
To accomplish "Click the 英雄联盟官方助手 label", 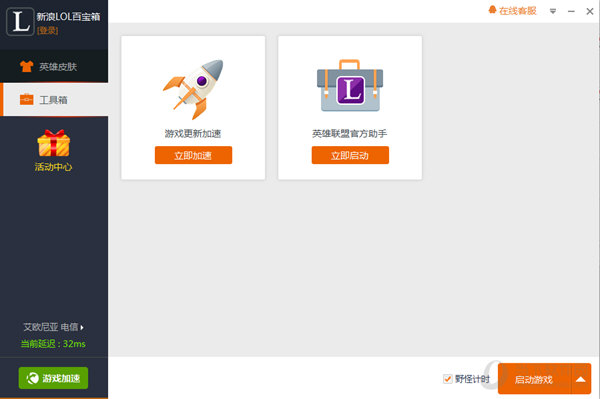I will 350,134.
